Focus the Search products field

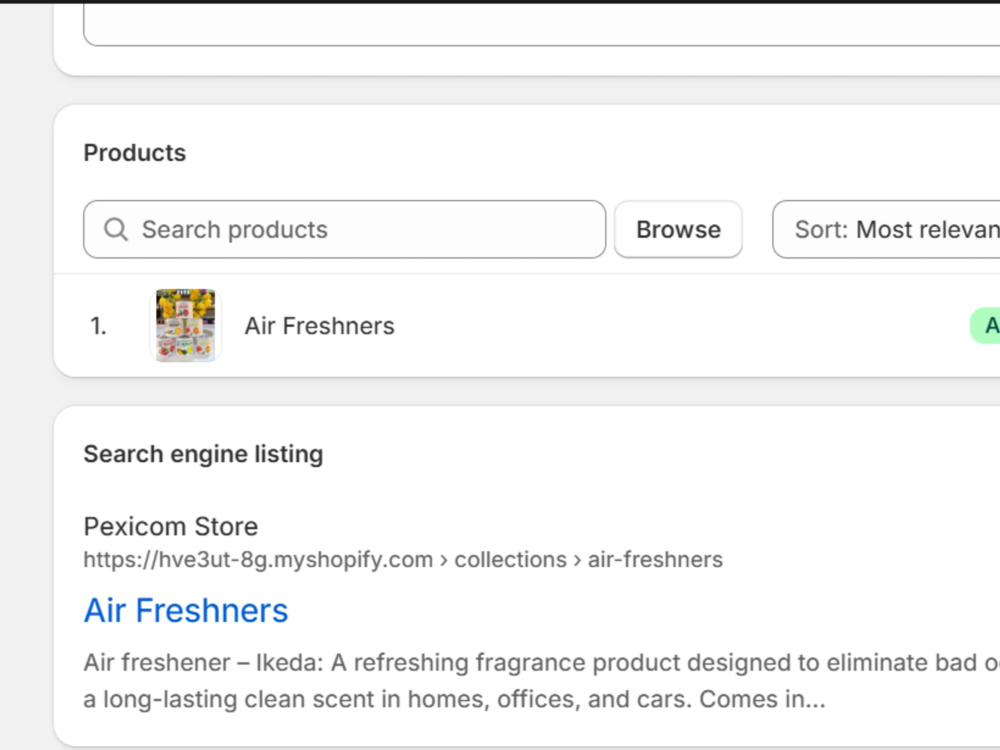344,230
